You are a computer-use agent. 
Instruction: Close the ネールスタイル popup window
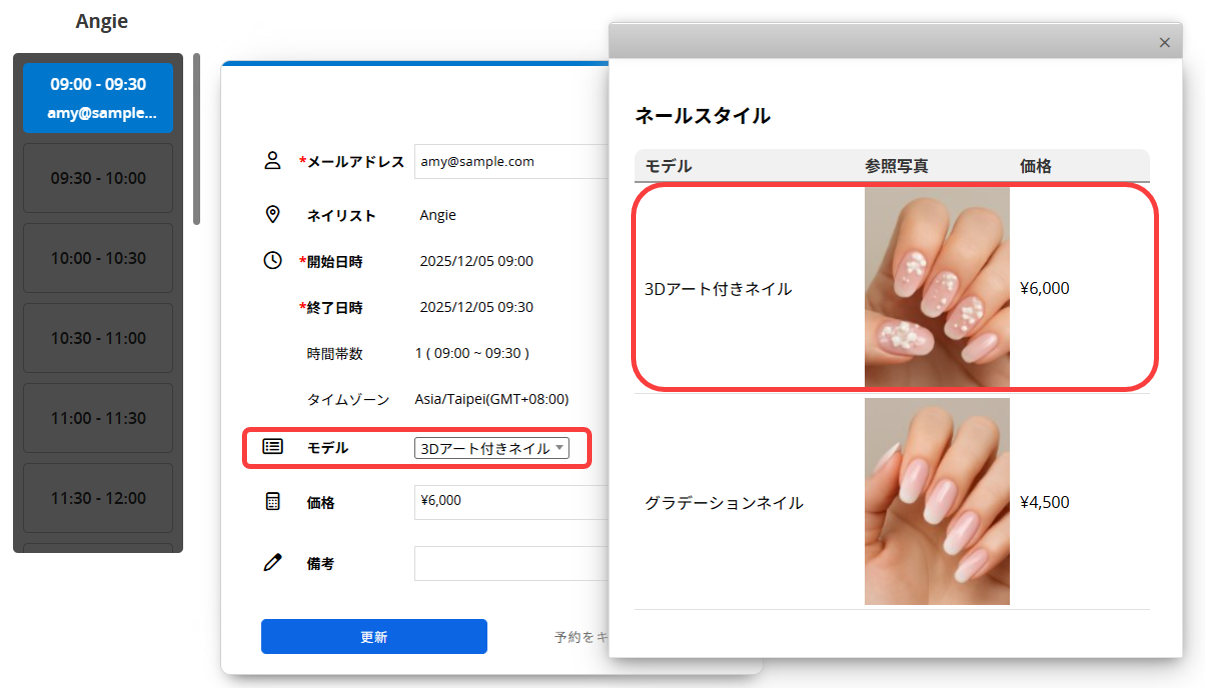point(1164,43)
